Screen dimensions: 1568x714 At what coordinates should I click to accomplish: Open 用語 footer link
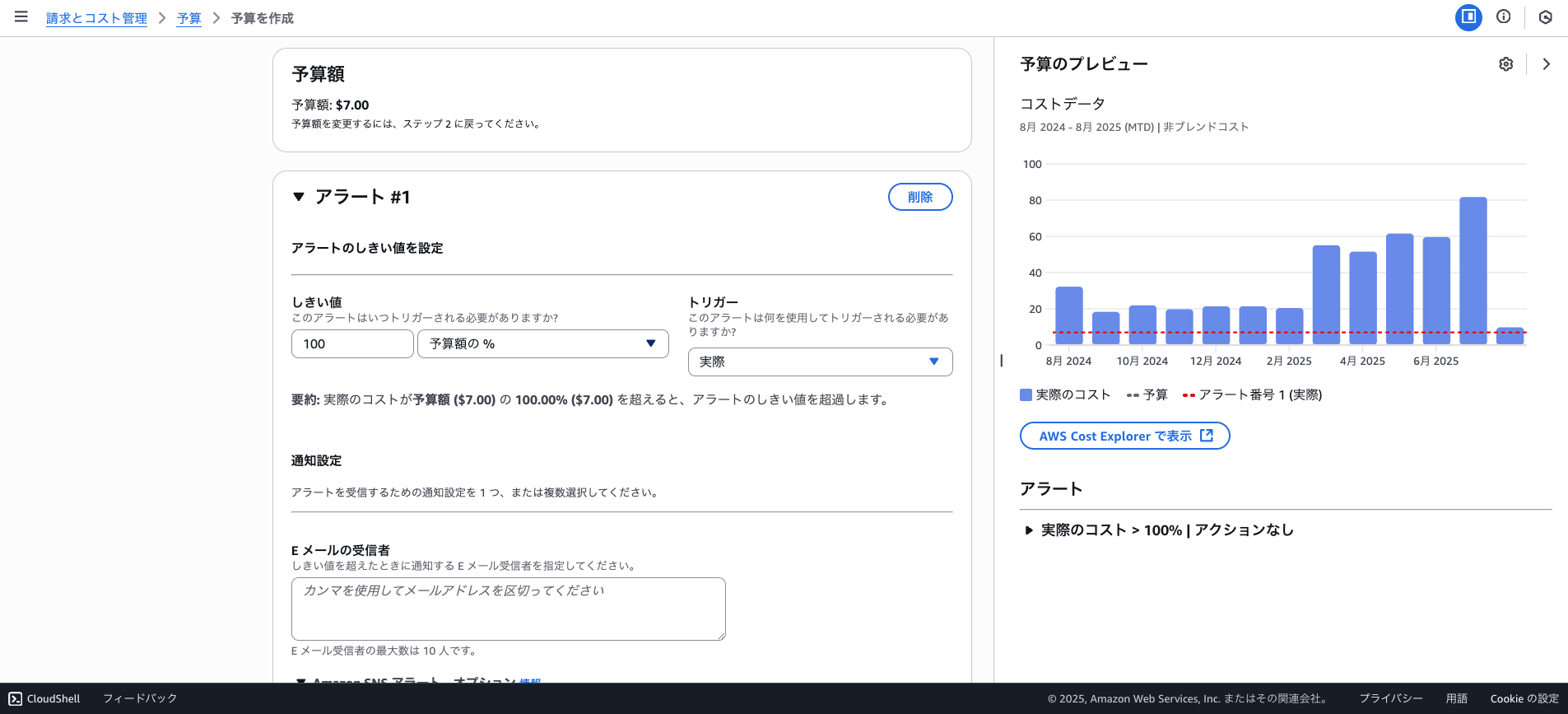[1457, 698]
